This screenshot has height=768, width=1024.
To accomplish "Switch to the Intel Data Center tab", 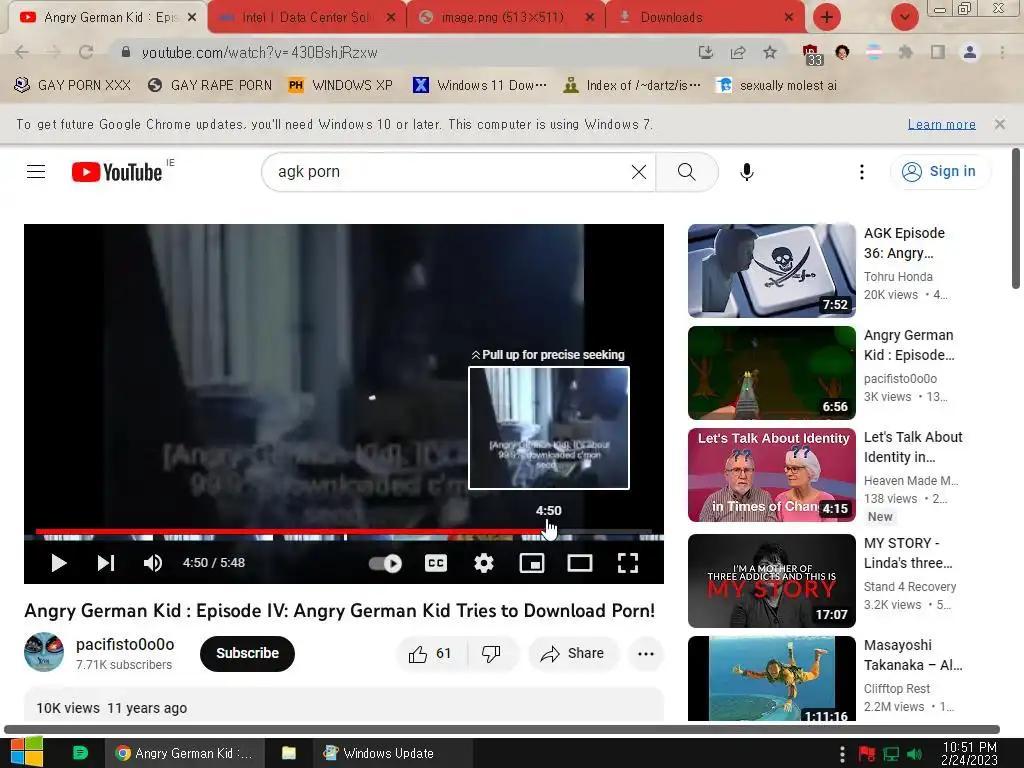I will (307, 17).
